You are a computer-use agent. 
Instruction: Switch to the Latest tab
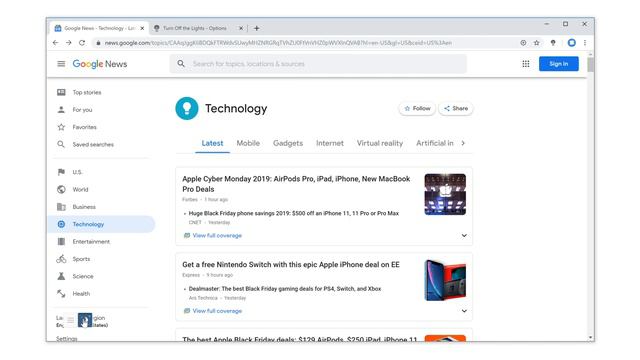pos(212,143)
